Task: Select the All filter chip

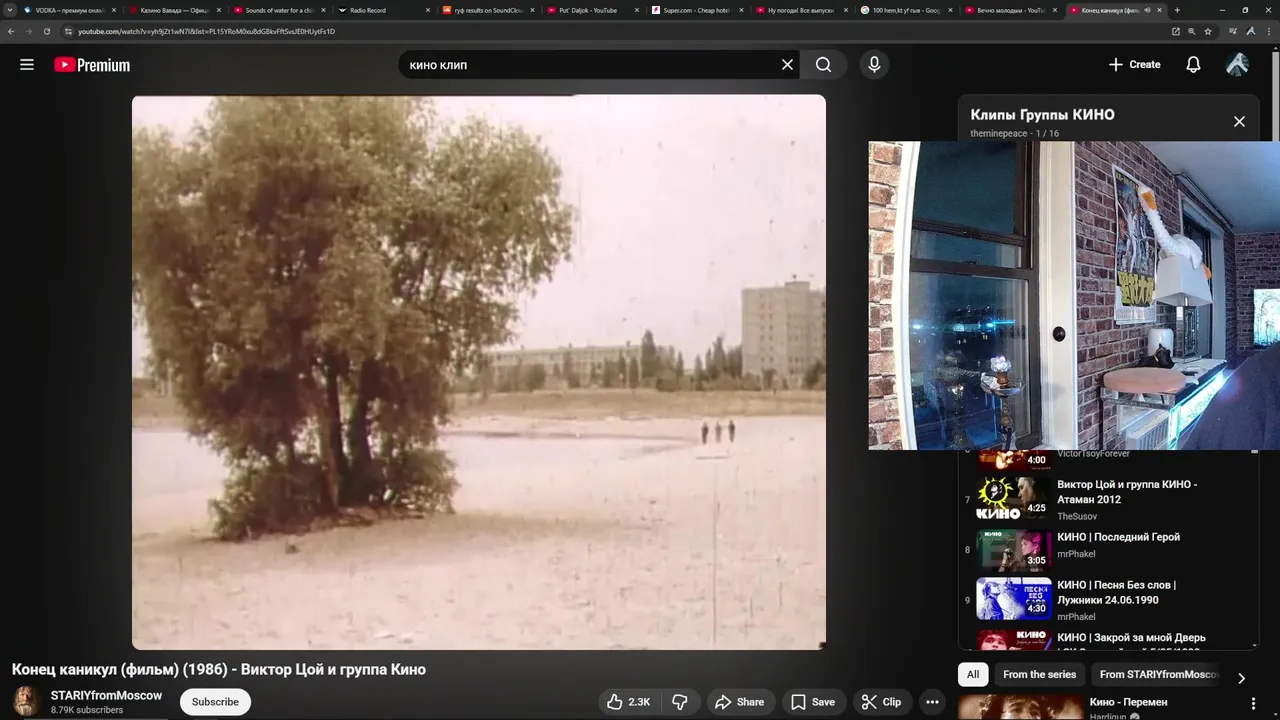Action: tap(973, 675)
